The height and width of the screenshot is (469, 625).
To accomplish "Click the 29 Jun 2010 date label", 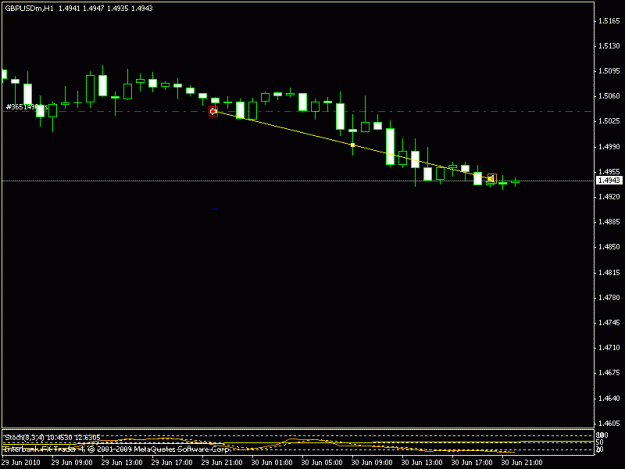I will click(x=21, y=462).
